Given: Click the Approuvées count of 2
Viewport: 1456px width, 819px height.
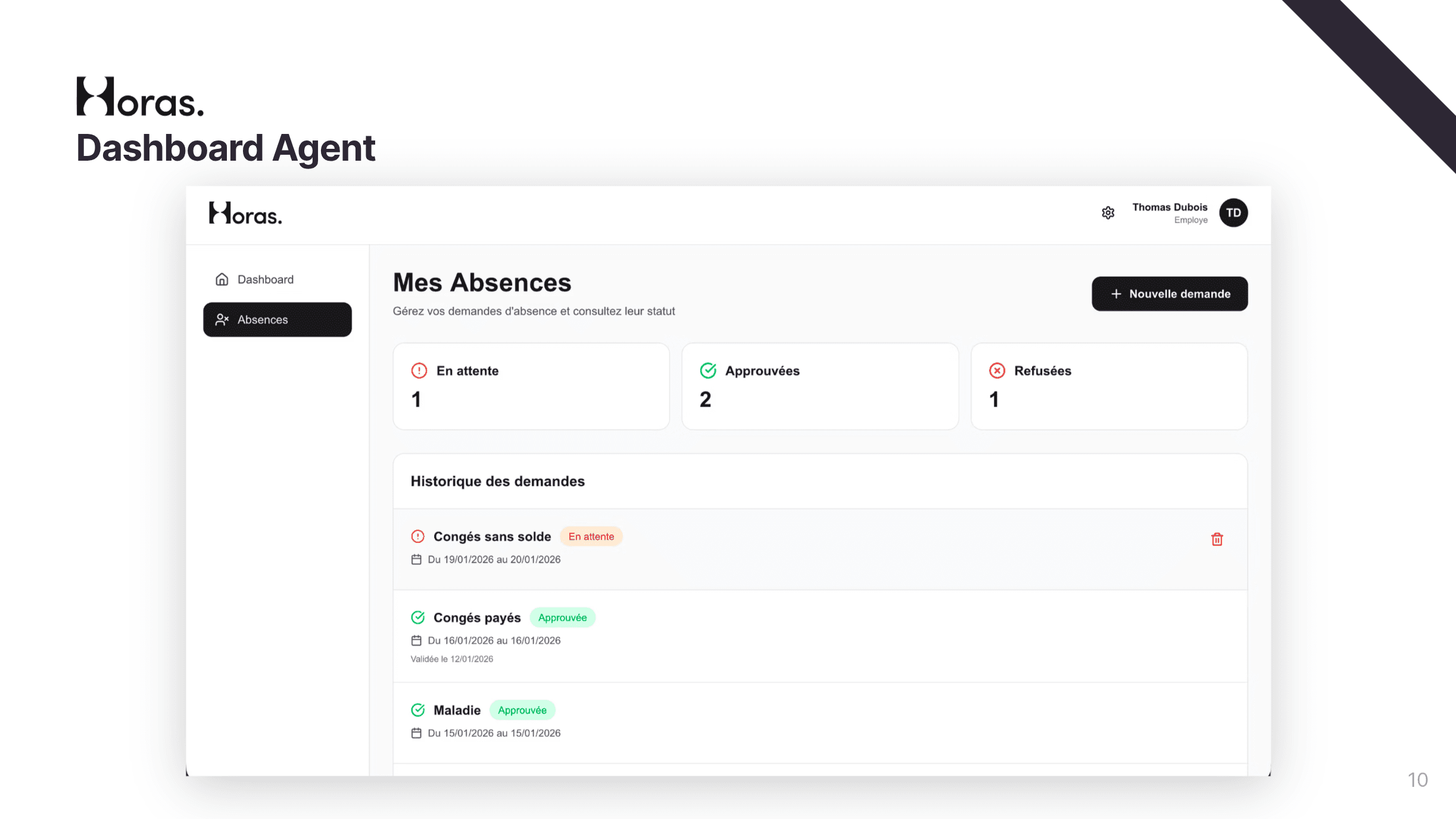Looking at the screenshot, I should [705, 399].
